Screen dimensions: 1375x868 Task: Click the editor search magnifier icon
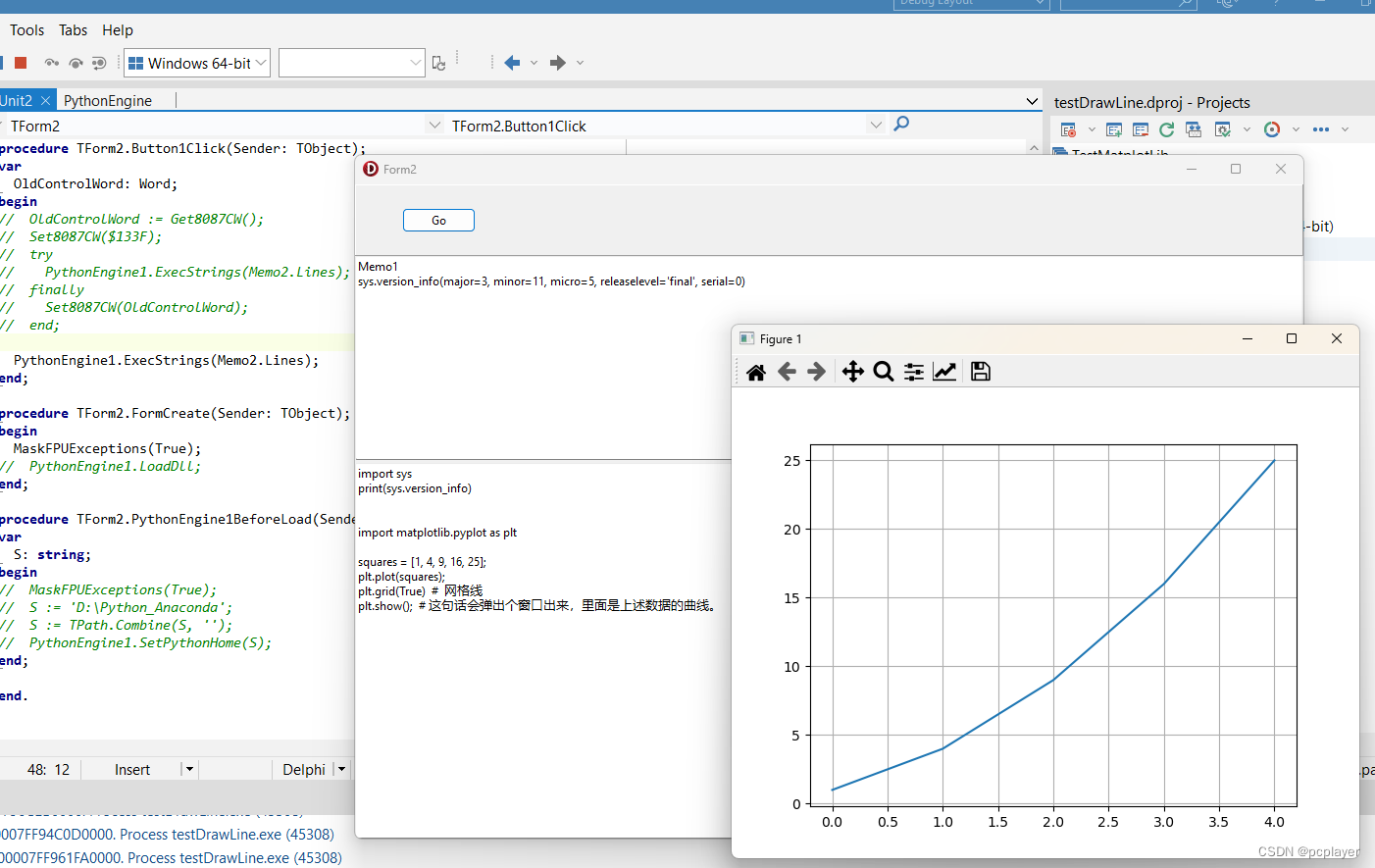[x=901, y=124]
